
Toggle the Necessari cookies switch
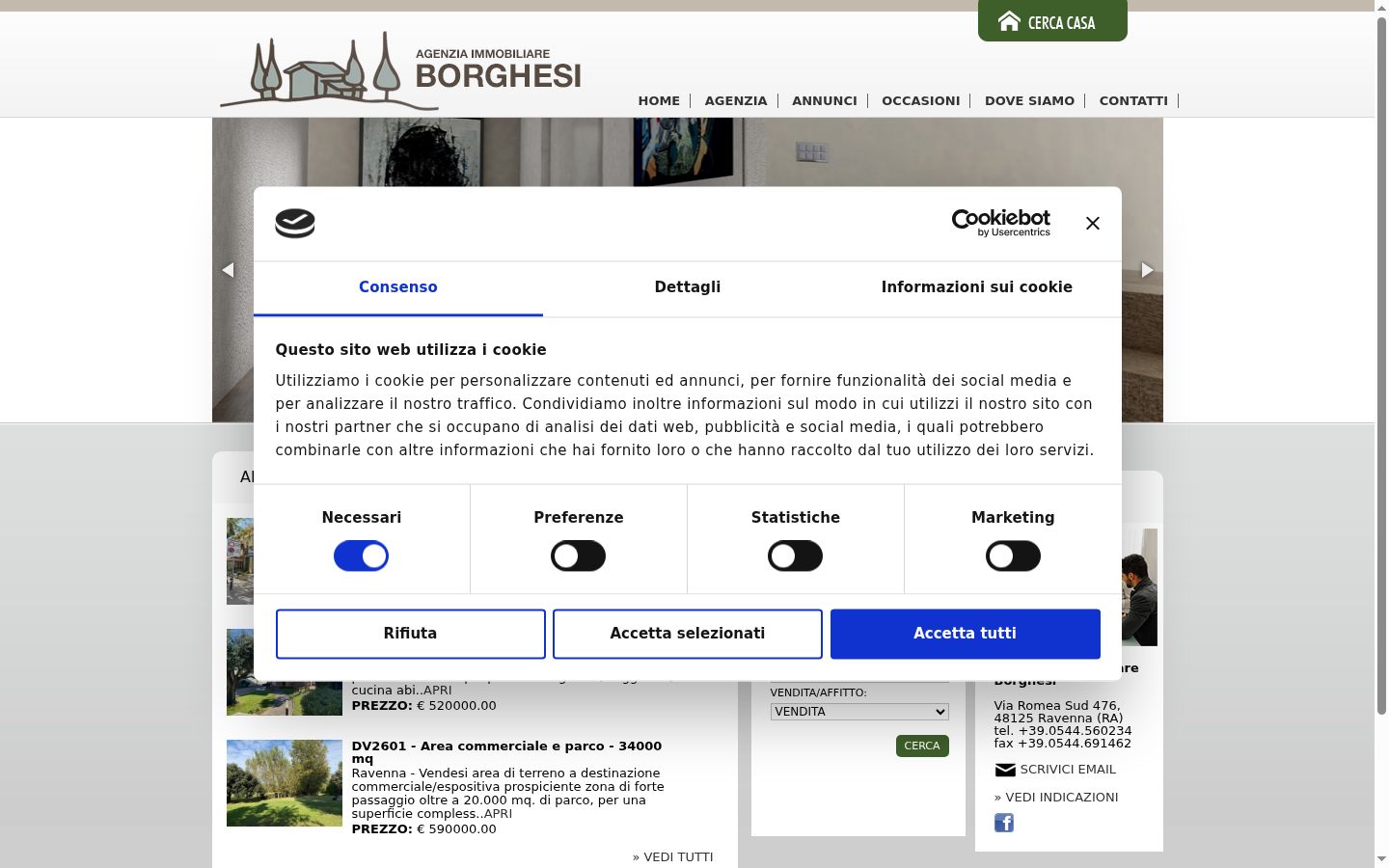pos(361,556)
